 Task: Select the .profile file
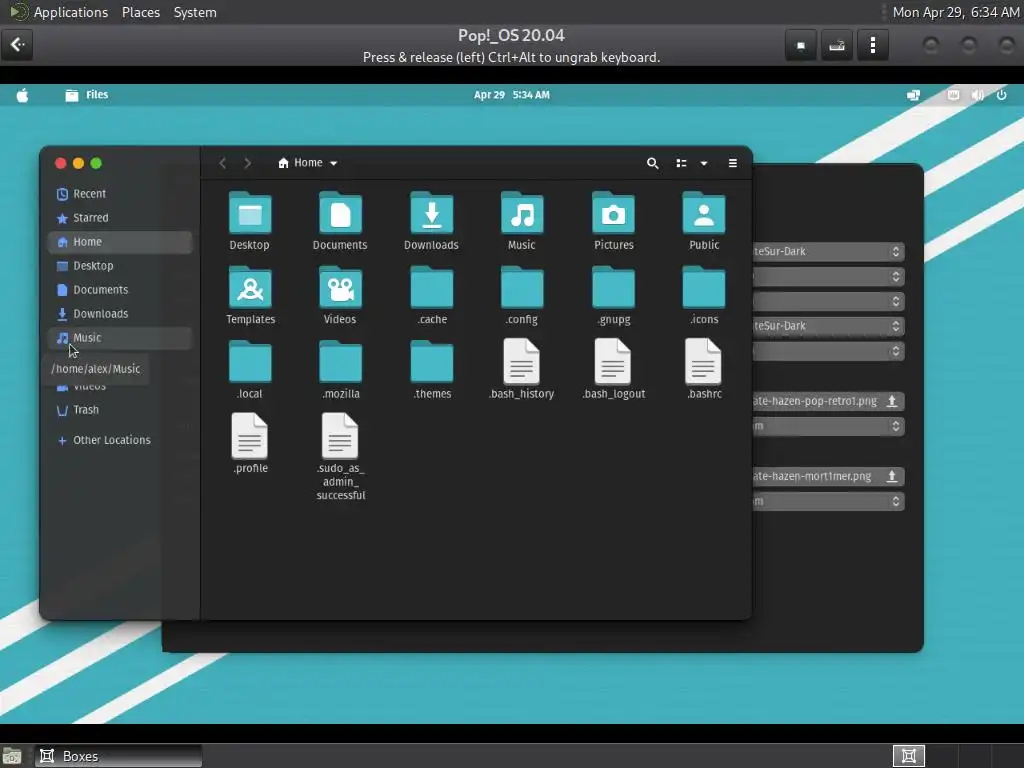click(249, 436)
